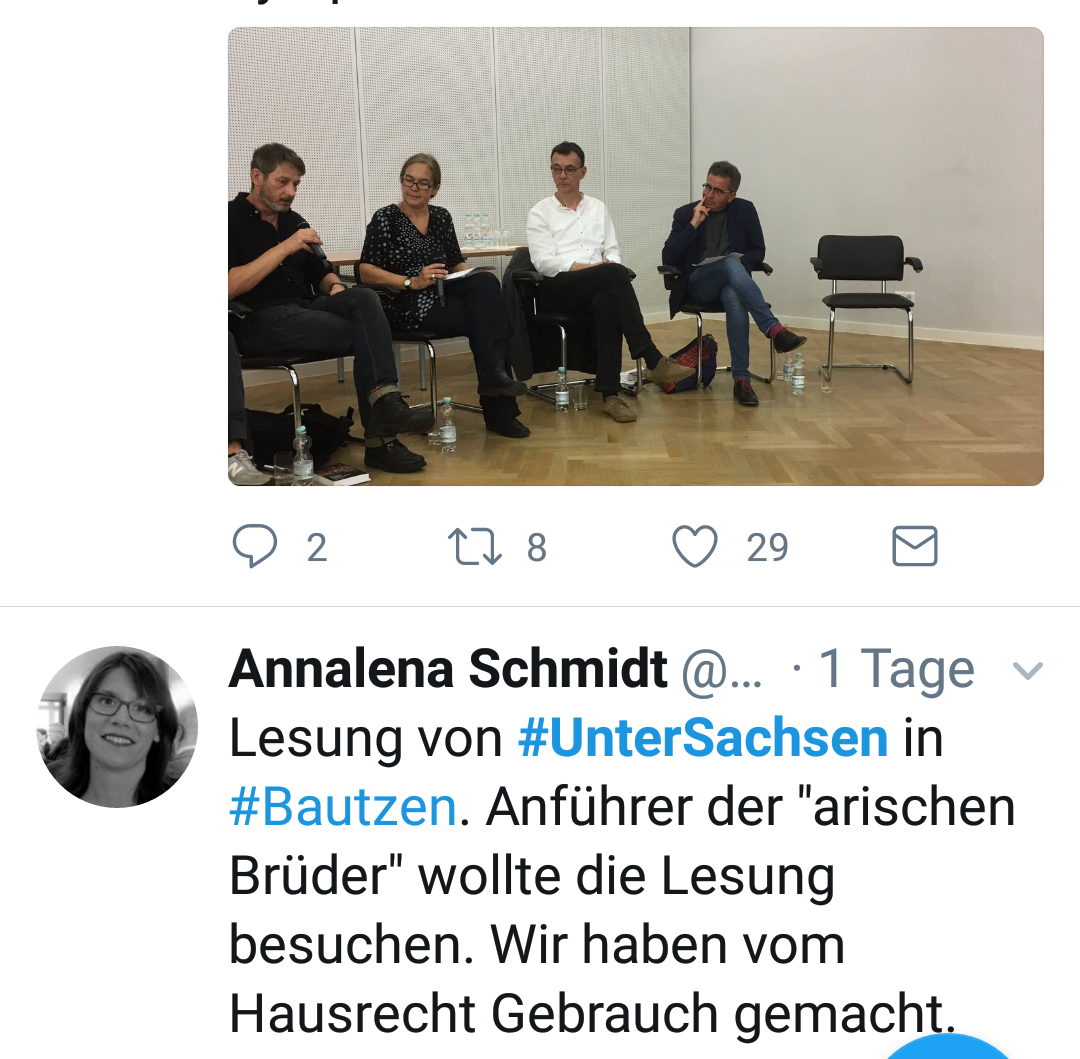Expand the tweet options chevron

click(1028, 670)
